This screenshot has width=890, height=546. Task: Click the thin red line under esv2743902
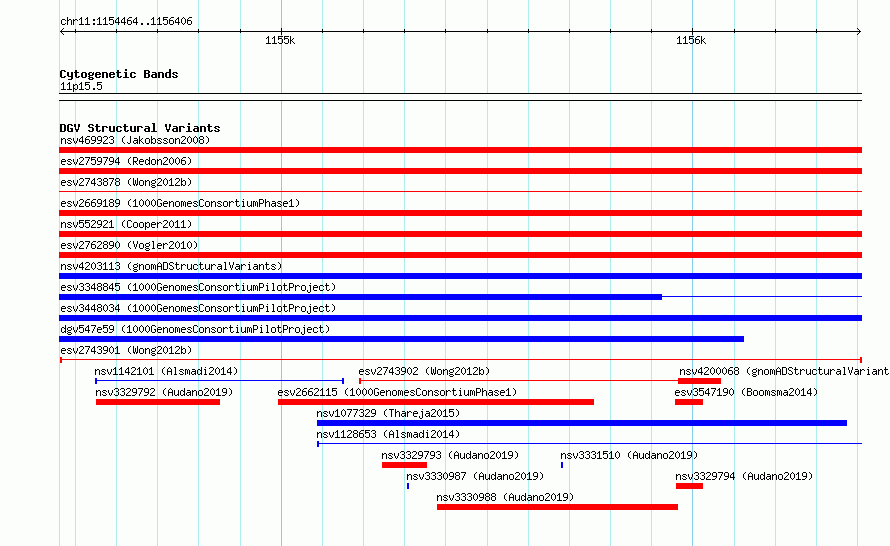(519, 381)
